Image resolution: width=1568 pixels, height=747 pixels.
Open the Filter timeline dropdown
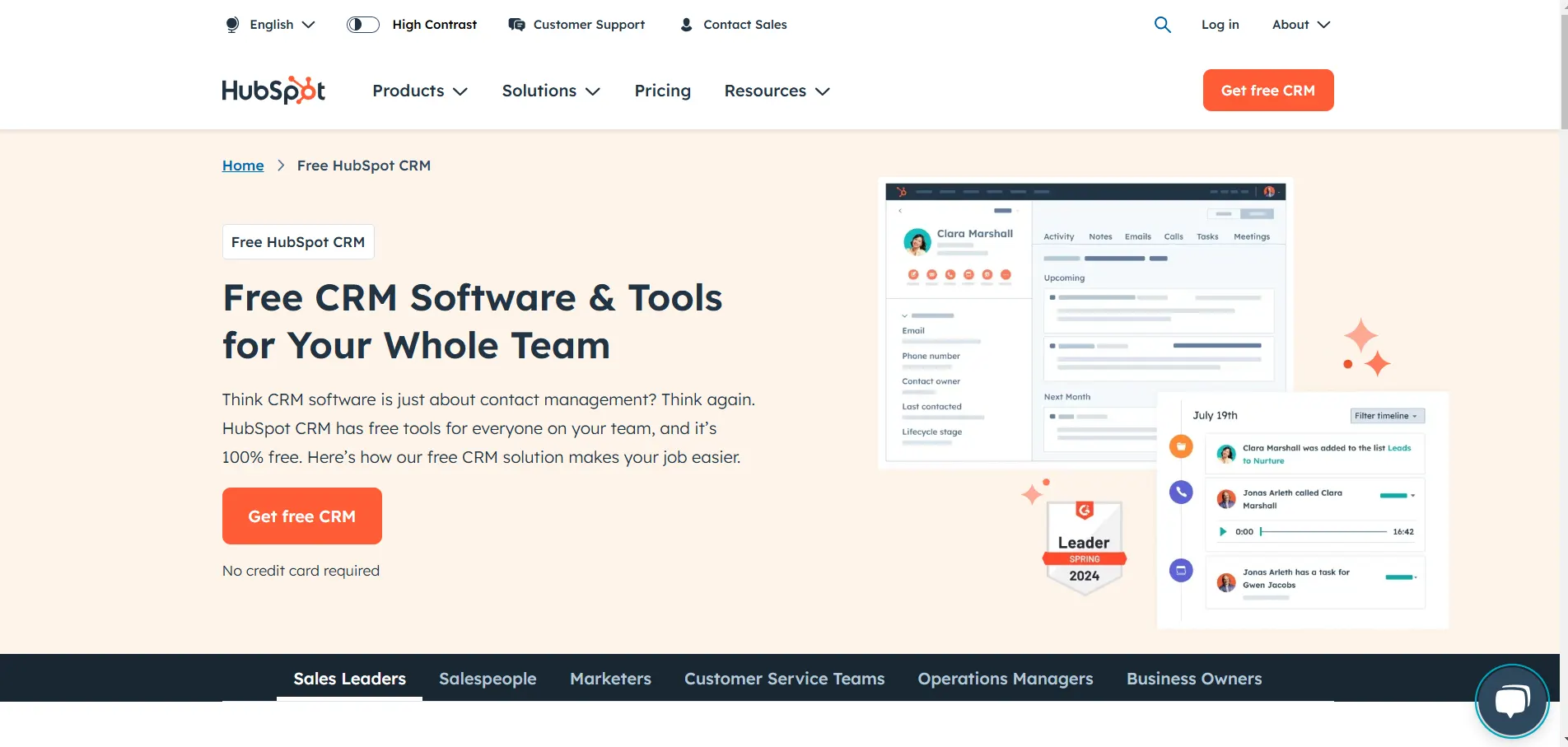coord(1387,415)
